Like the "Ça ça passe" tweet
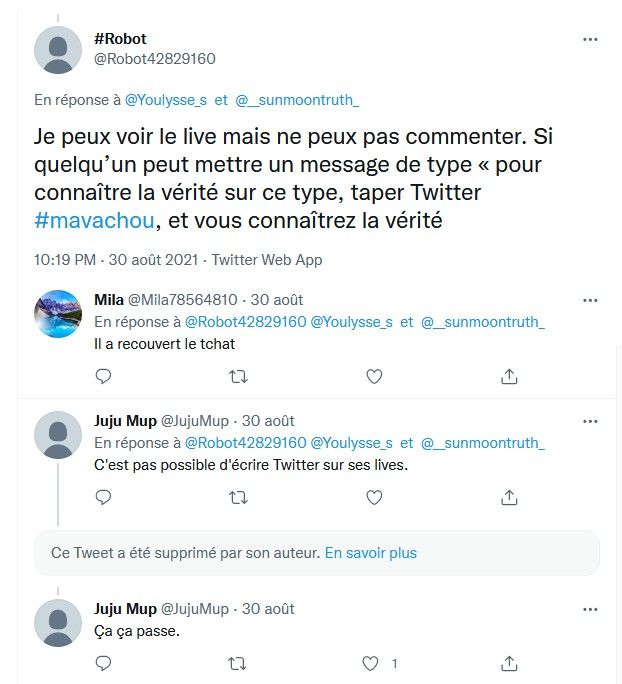This screenshot has width=622, height=684. 370,664
